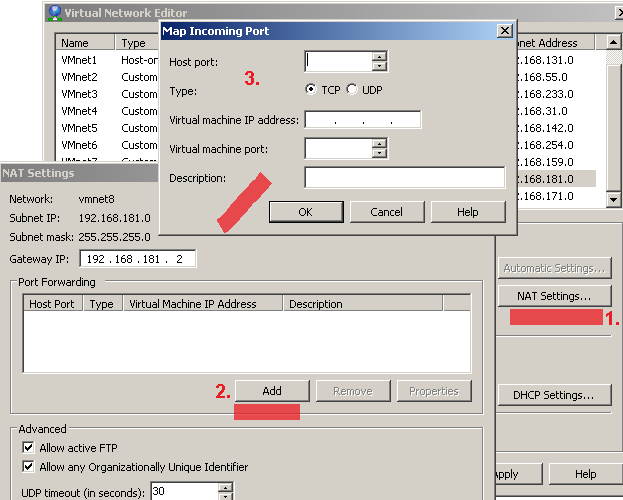Click the Virtual machine port field
Screen dimensions: 623x500
click(339, 148)
